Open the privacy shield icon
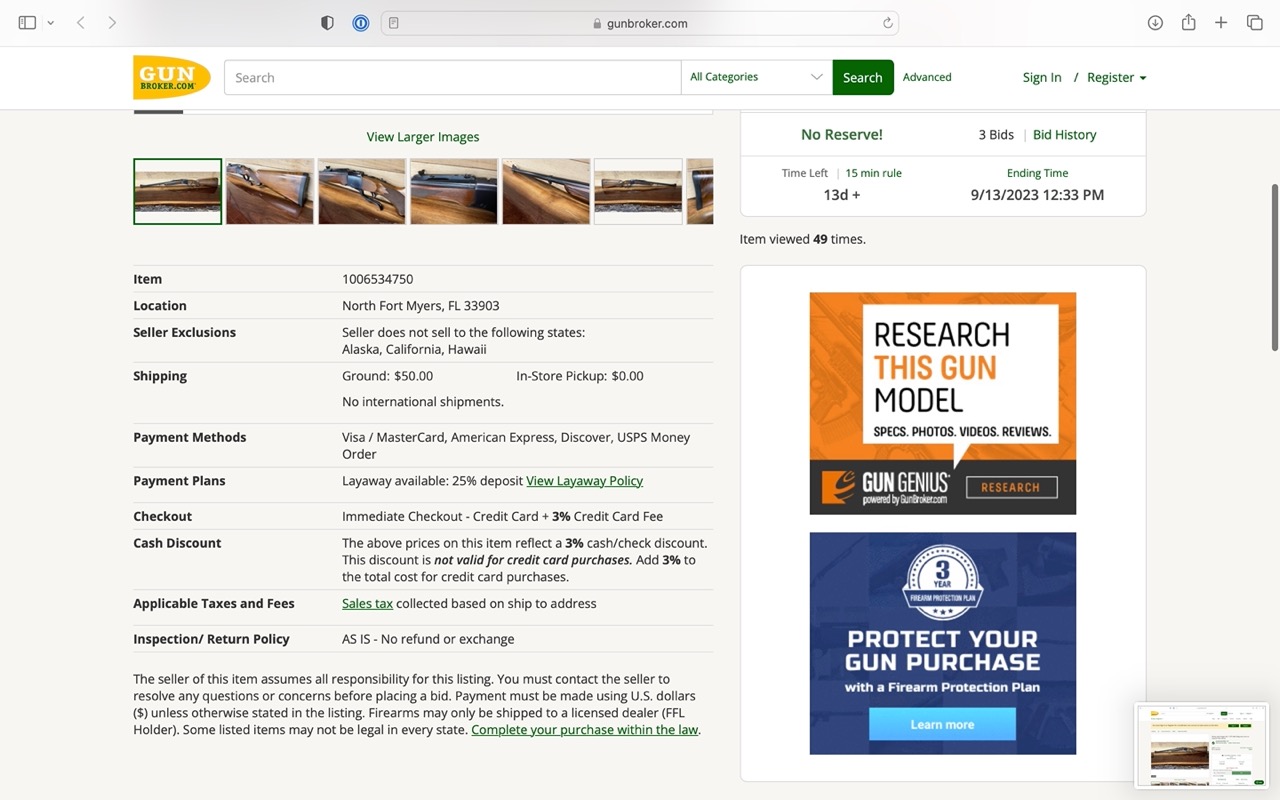 pyautogui.click(x=327, y=23)
